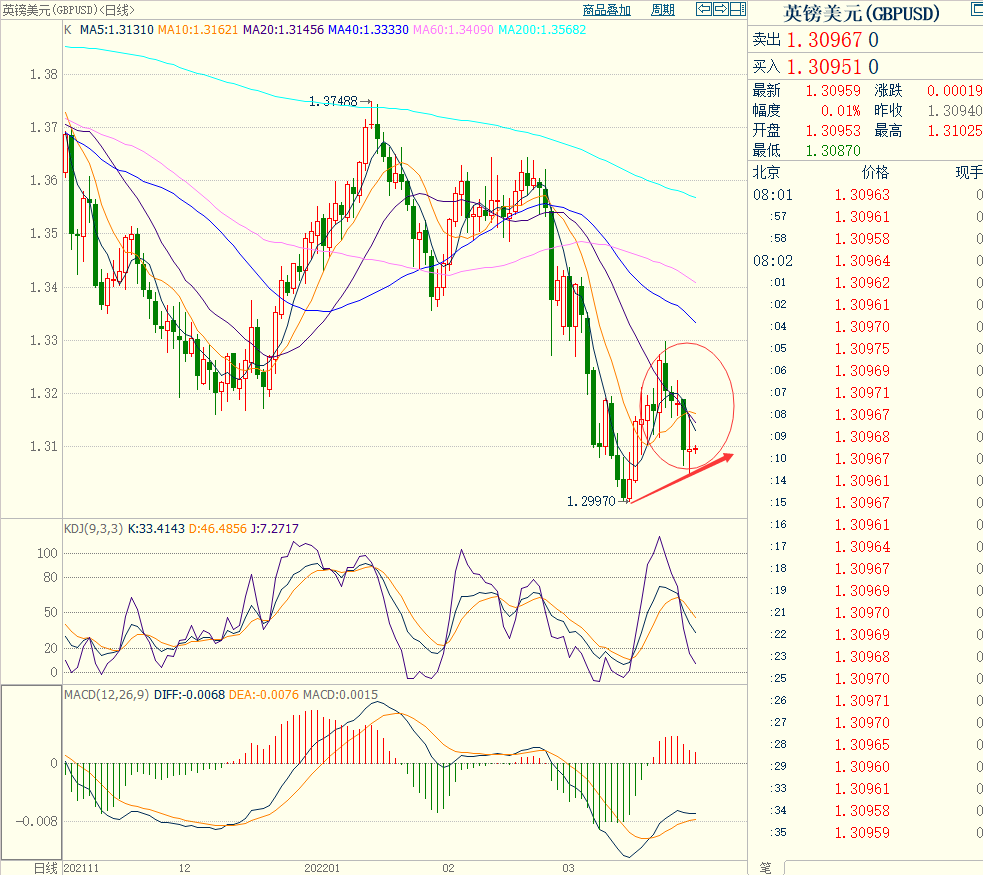The width and height of the screenshot is (983, 875).
Task: Select the :35 tick row at 1.30959
Action: 865,832
